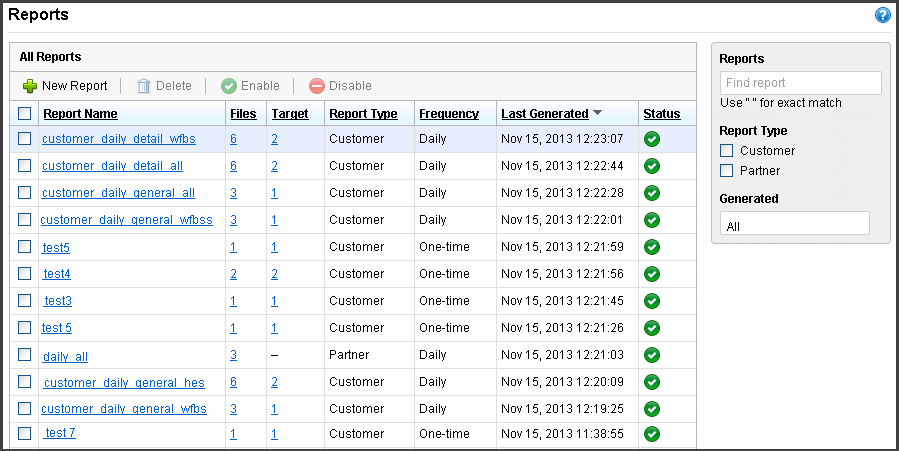Image resolution: width=899 pixels, height=451 pixels.
Task: Tick the select-all checkbox in table header
Action: (25, 114)
